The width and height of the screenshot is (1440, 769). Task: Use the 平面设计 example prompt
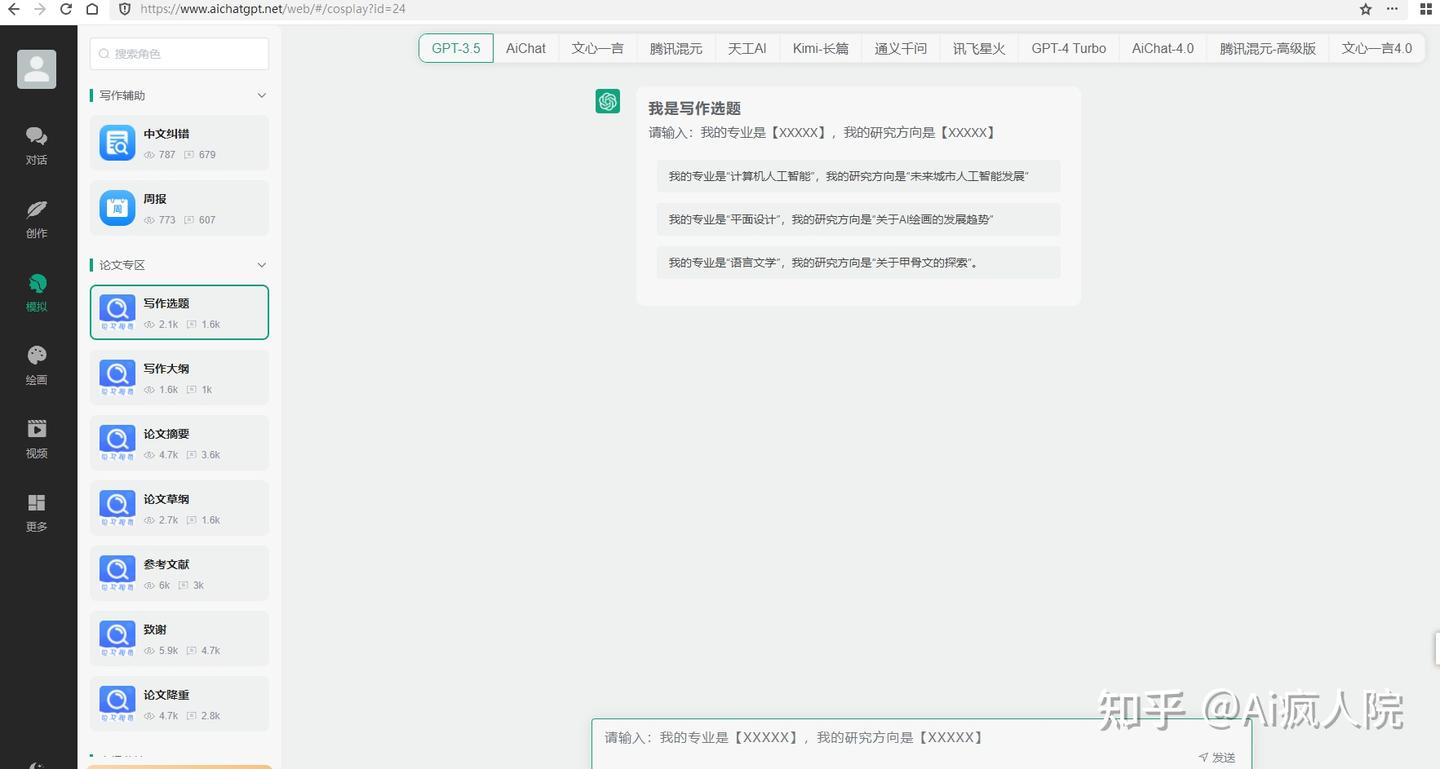(858, 219)
